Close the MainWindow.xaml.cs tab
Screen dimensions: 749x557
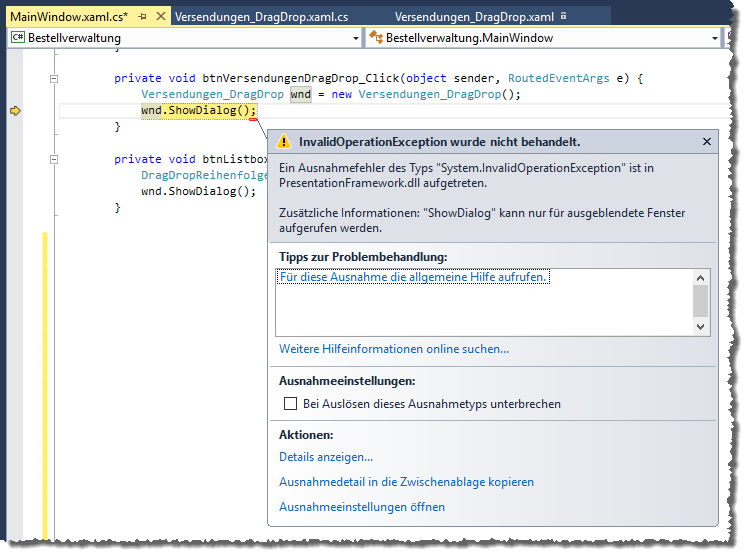click(160, 17)
